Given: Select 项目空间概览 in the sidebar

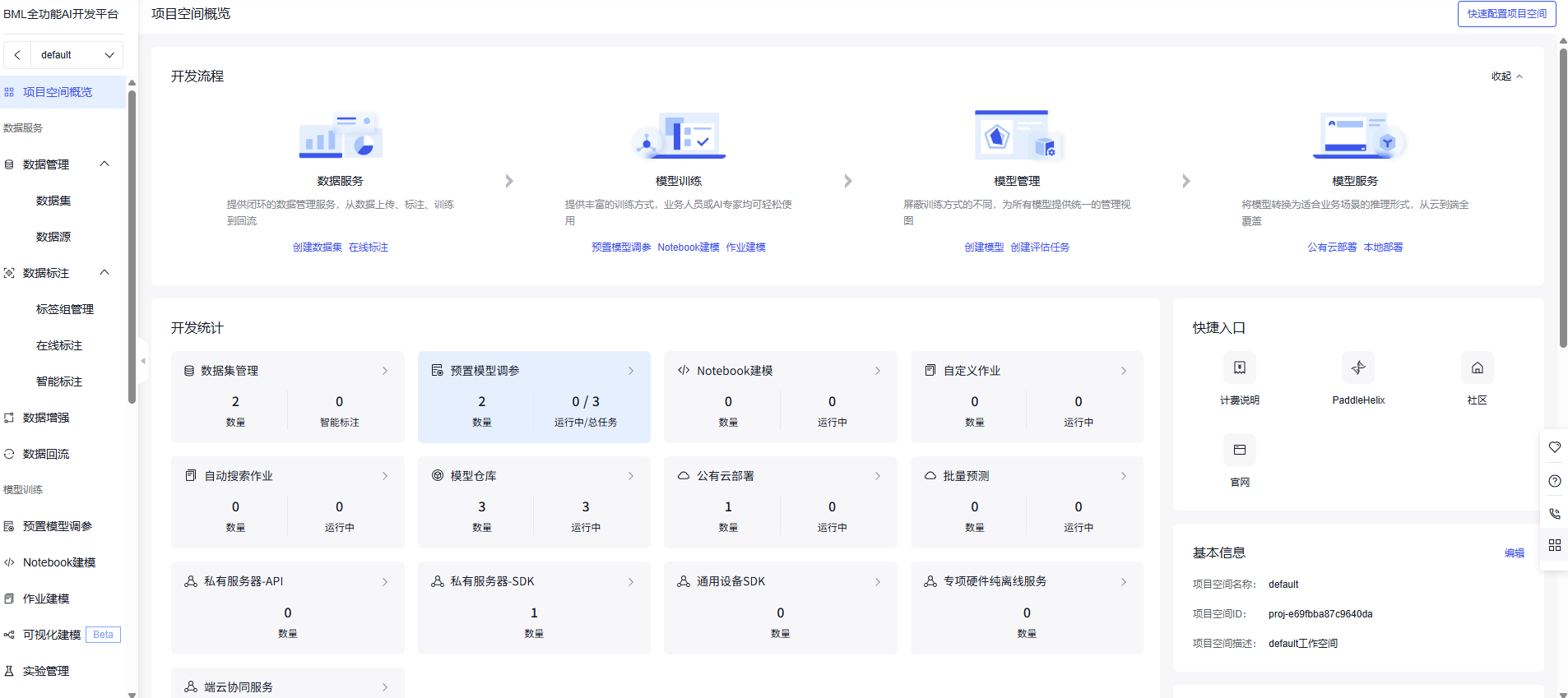Looking at the screenshot, I should pos(63,92).
